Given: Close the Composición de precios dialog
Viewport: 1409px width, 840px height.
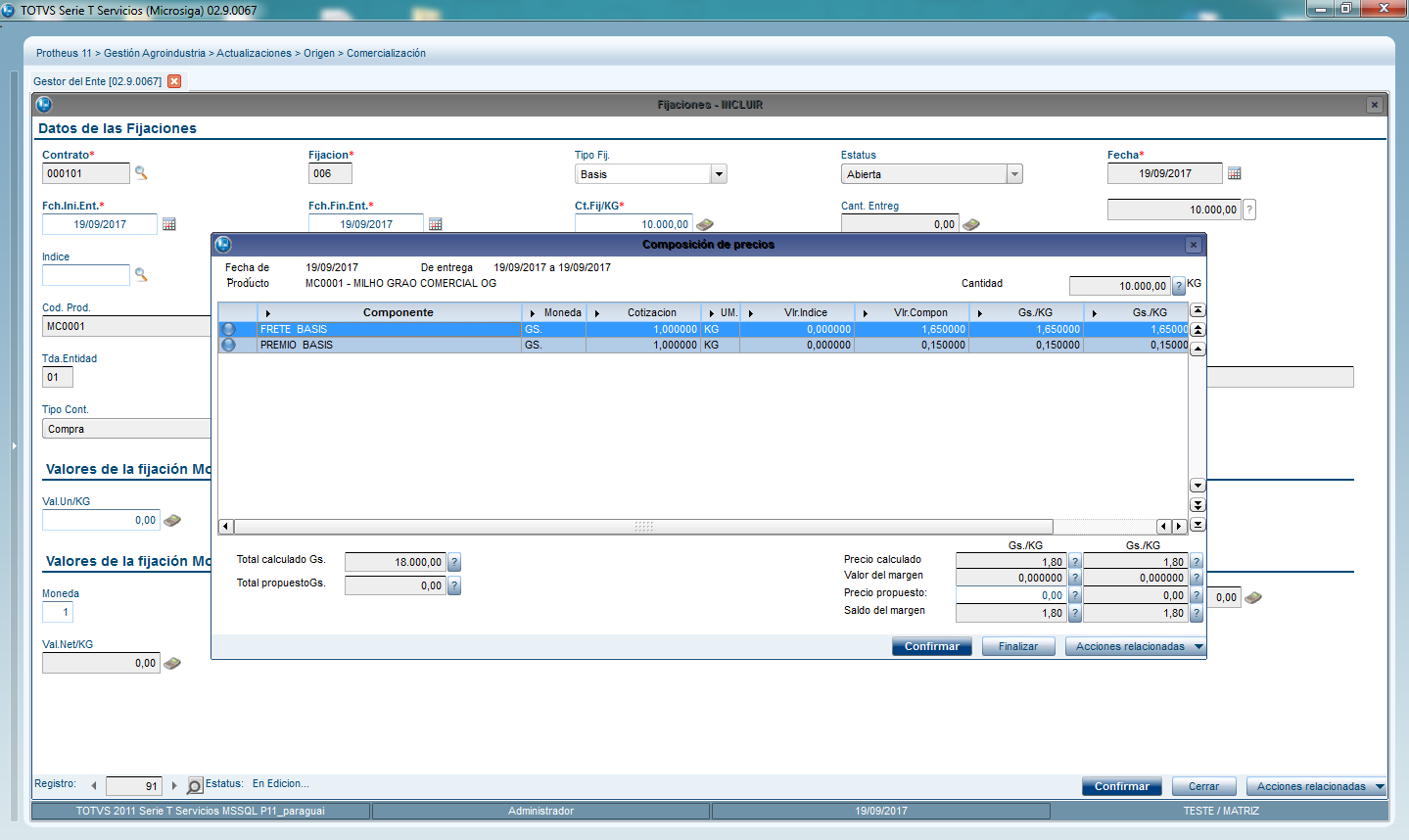Looking at the screenshot, I should (1193, 245).
